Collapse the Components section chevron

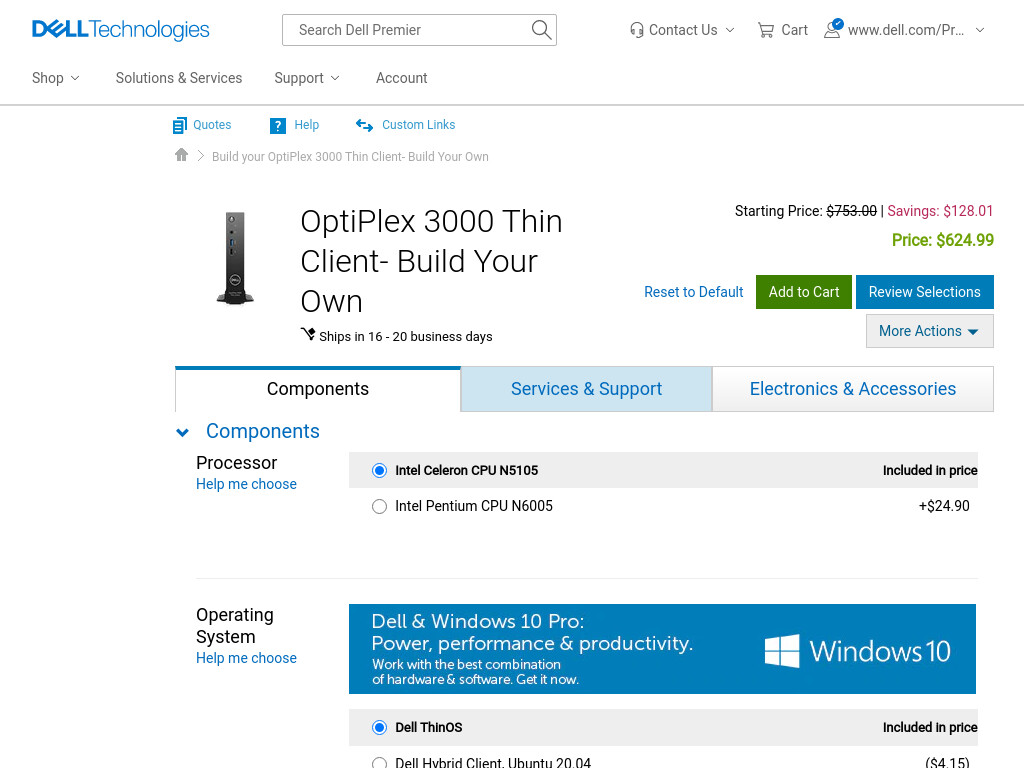click(x=183, y=432)
